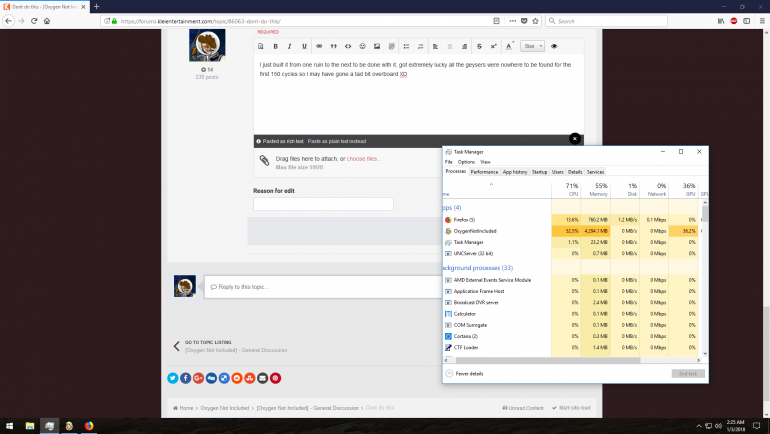Switch to the Performance tab
Screen dimensions: 770x434
(484, 172)
